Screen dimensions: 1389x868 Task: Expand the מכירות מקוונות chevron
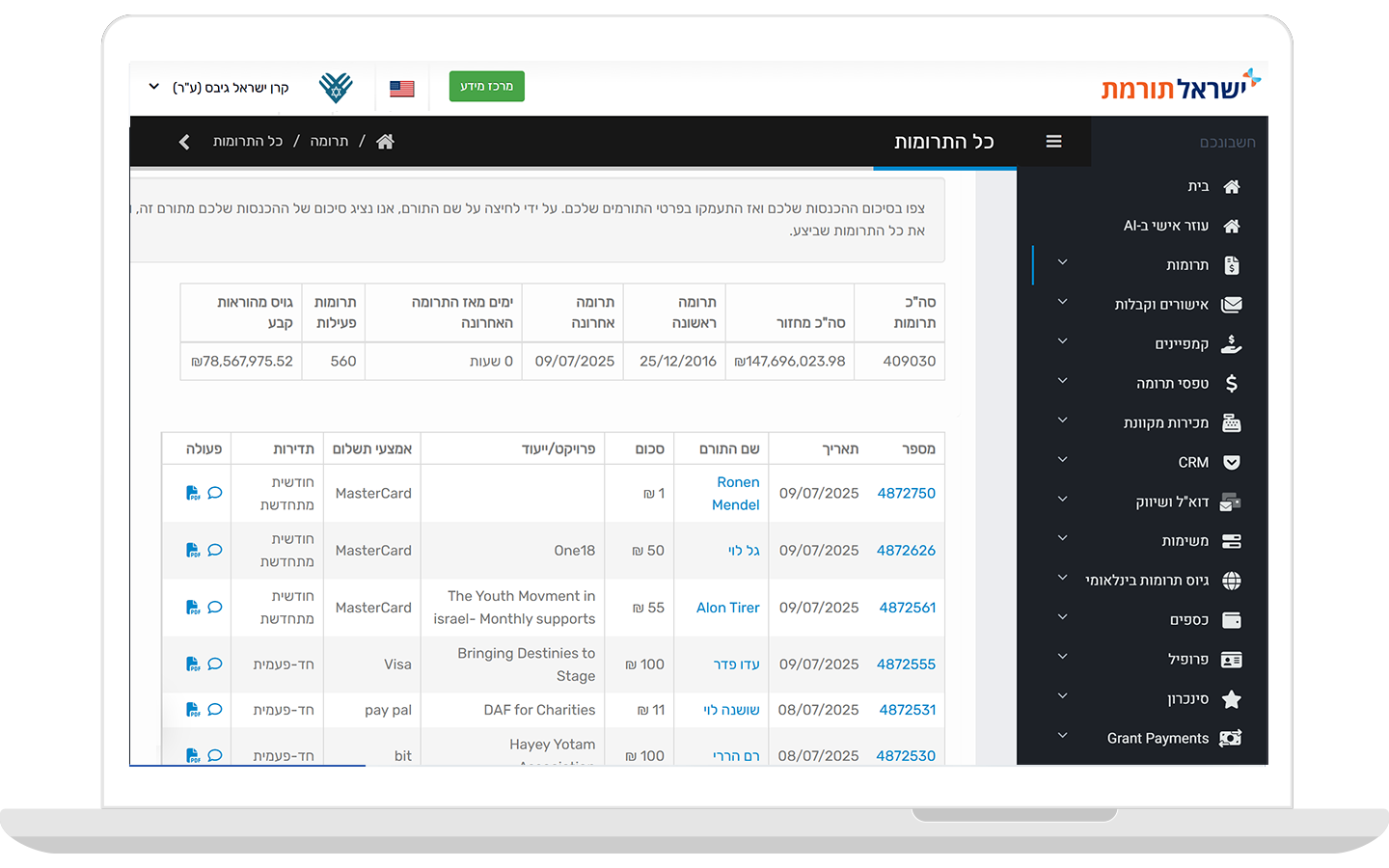pyautogui.click(x=1063, y=420)
